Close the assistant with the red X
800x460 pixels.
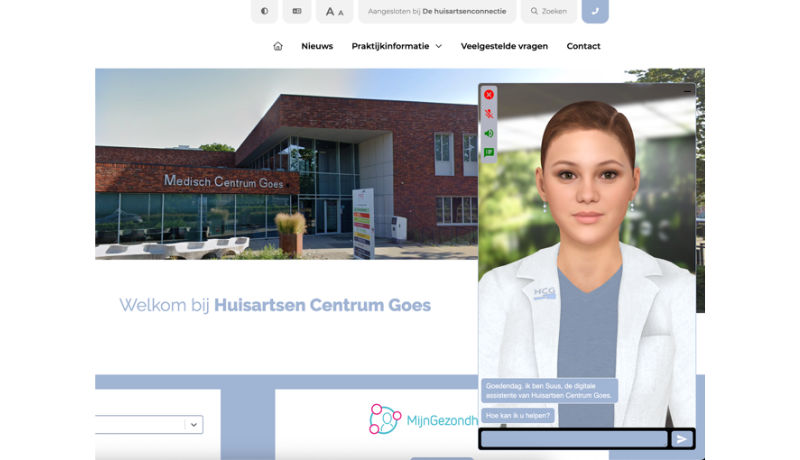pyautogui.click(x=489, y=95)
